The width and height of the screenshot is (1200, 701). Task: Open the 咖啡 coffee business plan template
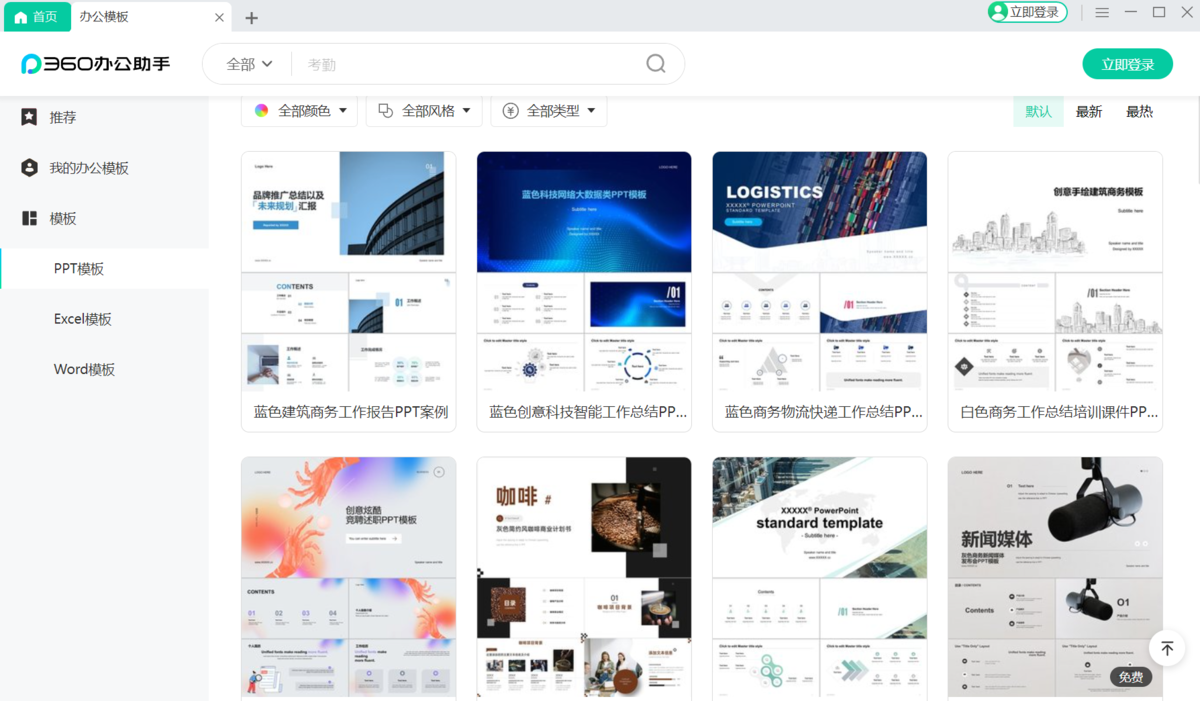[x=584, y=577]
